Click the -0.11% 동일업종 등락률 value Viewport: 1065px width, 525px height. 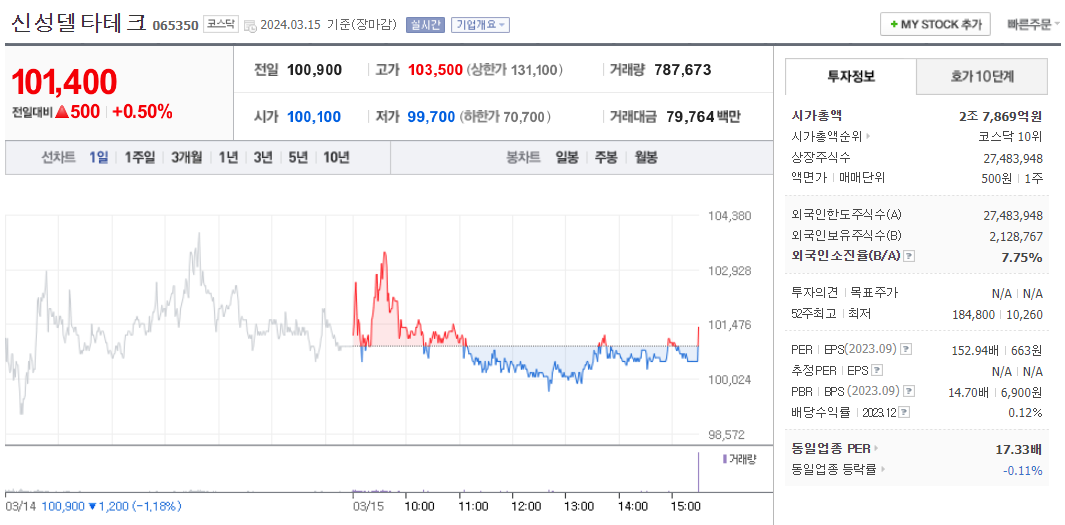click(1022, 469)
